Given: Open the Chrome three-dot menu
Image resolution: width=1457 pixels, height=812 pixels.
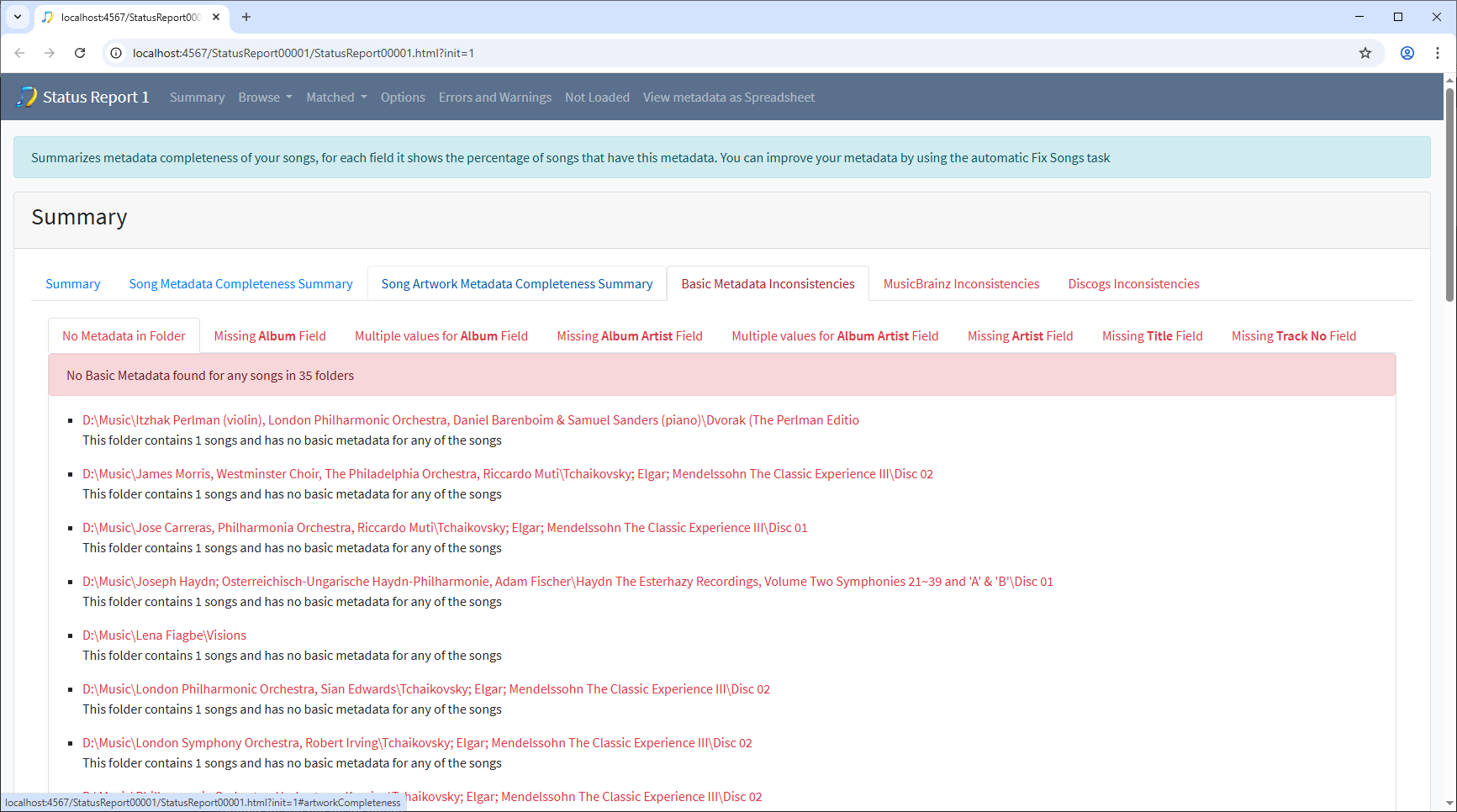Looking at the screenshot, I should (1438, 53).
